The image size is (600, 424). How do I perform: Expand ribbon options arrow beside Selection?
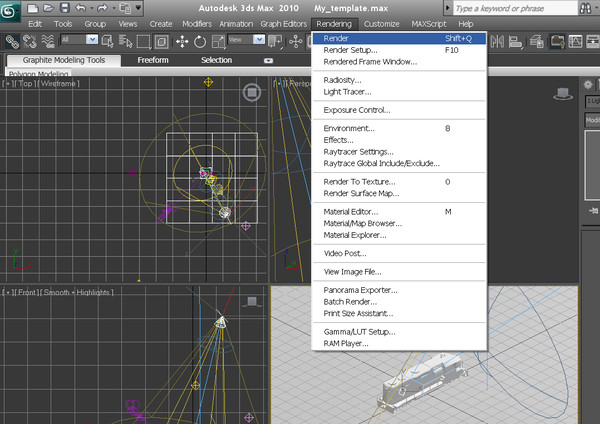(x=268, y=60)
